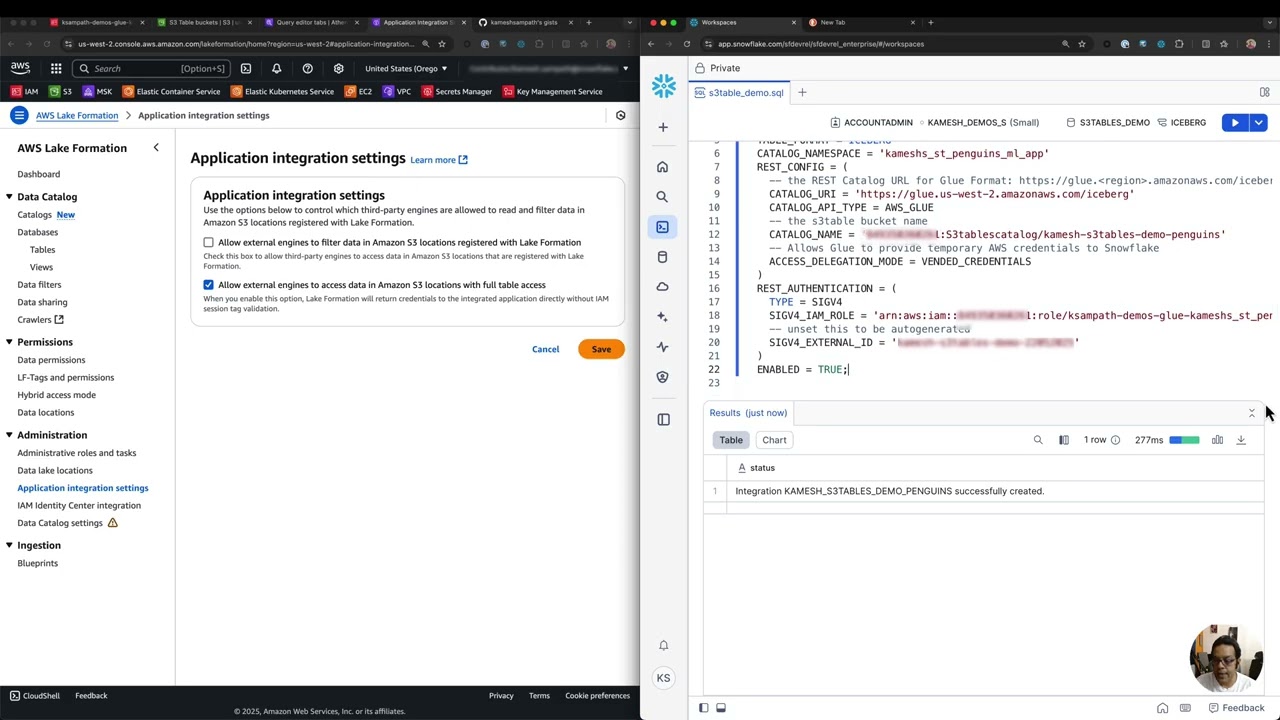Screen dimensions: 1280x720
Task: Open Snowflake Projects worksheets icon
Action: pyautogui.click(x=662, y=227)
